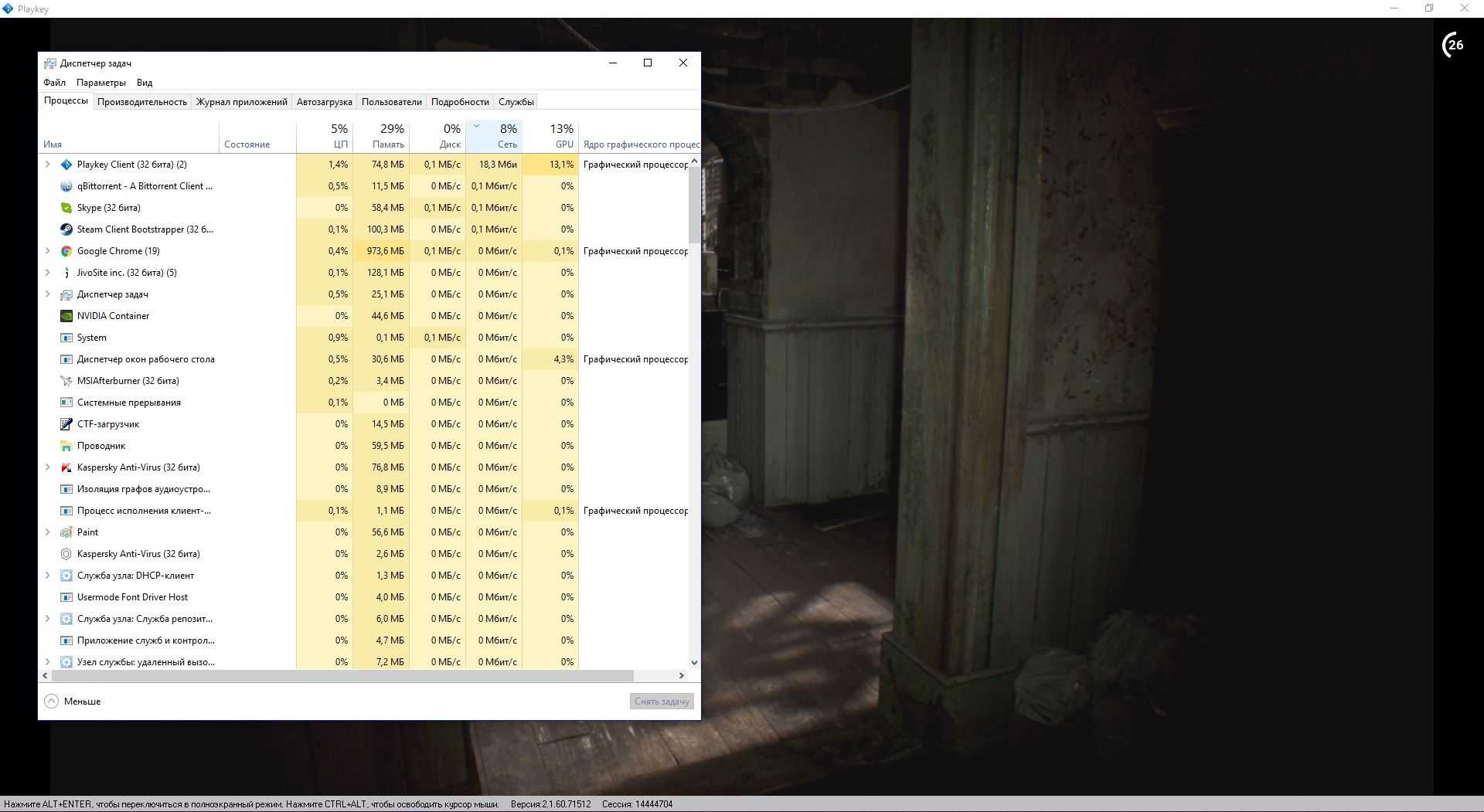1484x812 pixels.
Task: Switch to the Производительность tab
Action: pos(142,102)
